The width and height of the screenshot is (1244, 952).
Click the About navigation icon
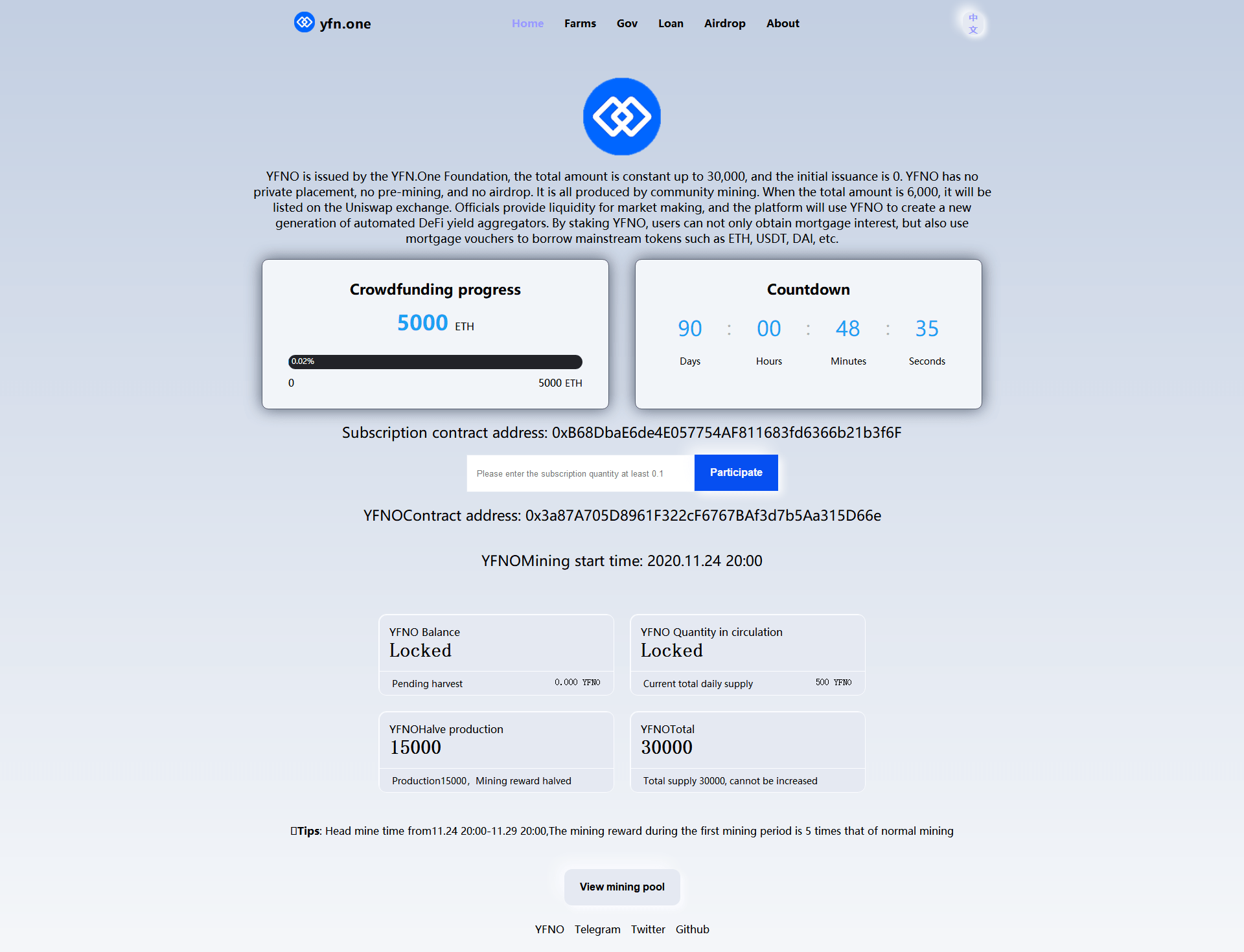point(783,23)
